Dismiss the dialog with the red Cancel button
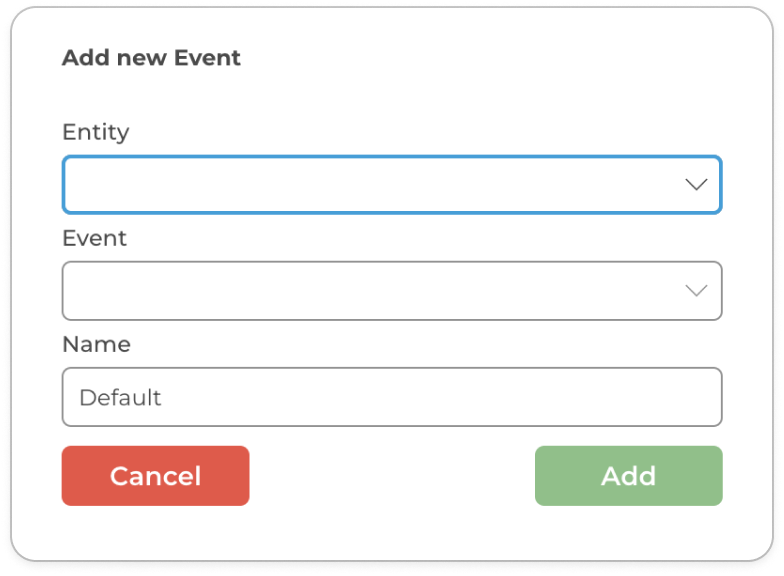This screenshot has width=784, height=576. 155,476
